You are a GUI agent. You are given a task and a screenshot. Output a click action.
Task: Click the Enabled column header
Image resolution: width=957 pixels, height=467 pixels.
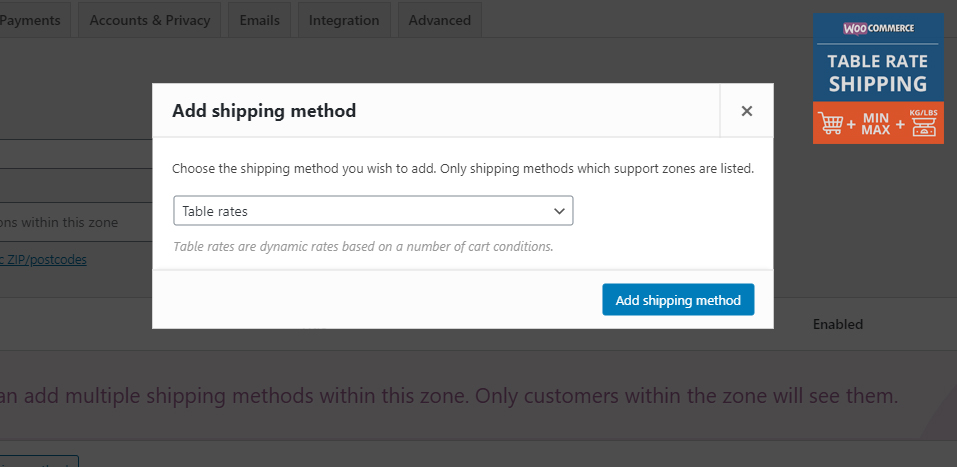coord(837,324)
